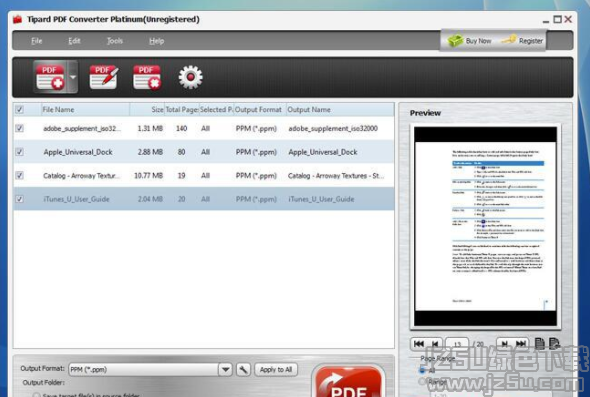Uncheck the iTunes_U_User_Guide file checkbox
The width and height of the screenshot is (590, 397).
(x=19, y=199)
